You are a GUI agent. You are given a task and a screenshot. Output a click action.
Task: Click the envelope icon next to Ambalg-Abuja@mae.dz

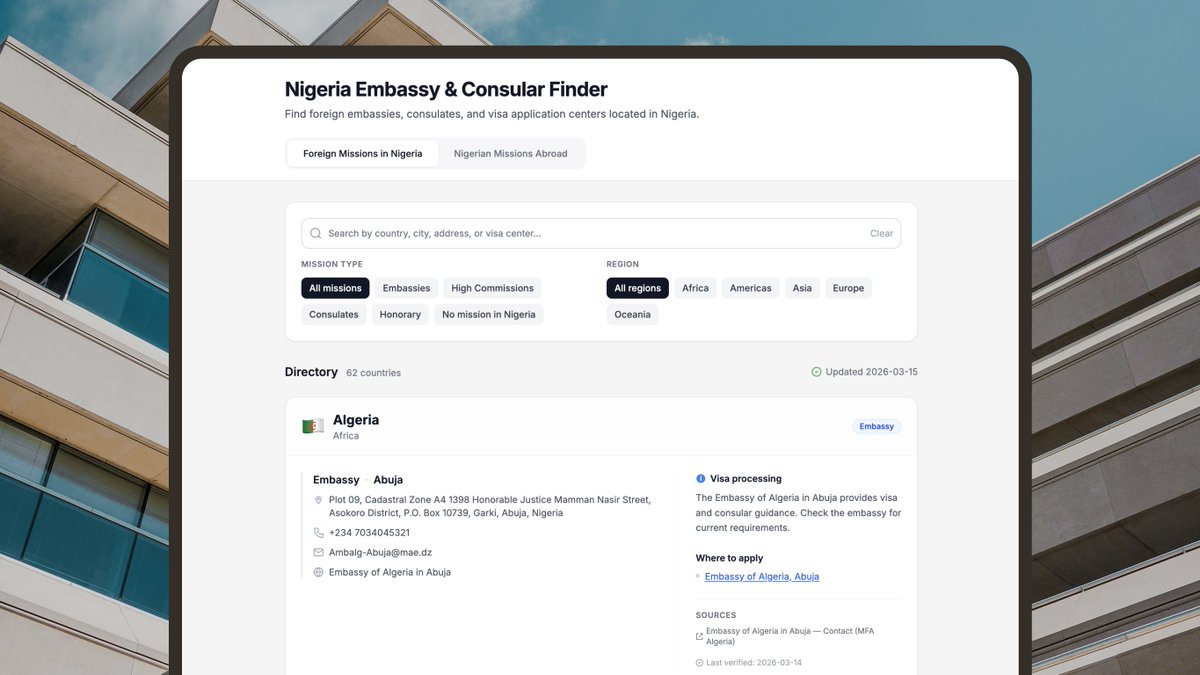[x=318, y=552]
